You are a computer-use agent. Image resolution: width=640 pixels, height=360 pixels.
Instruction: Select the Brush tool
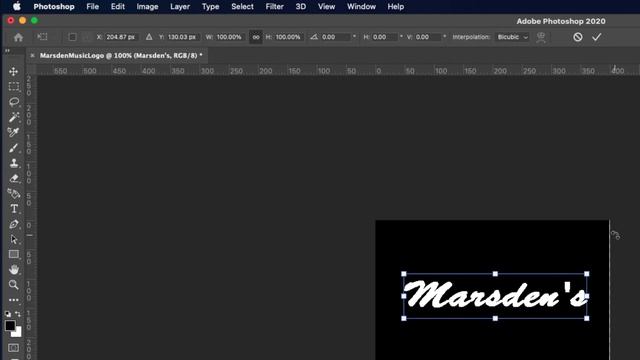[x=13, y=148]
